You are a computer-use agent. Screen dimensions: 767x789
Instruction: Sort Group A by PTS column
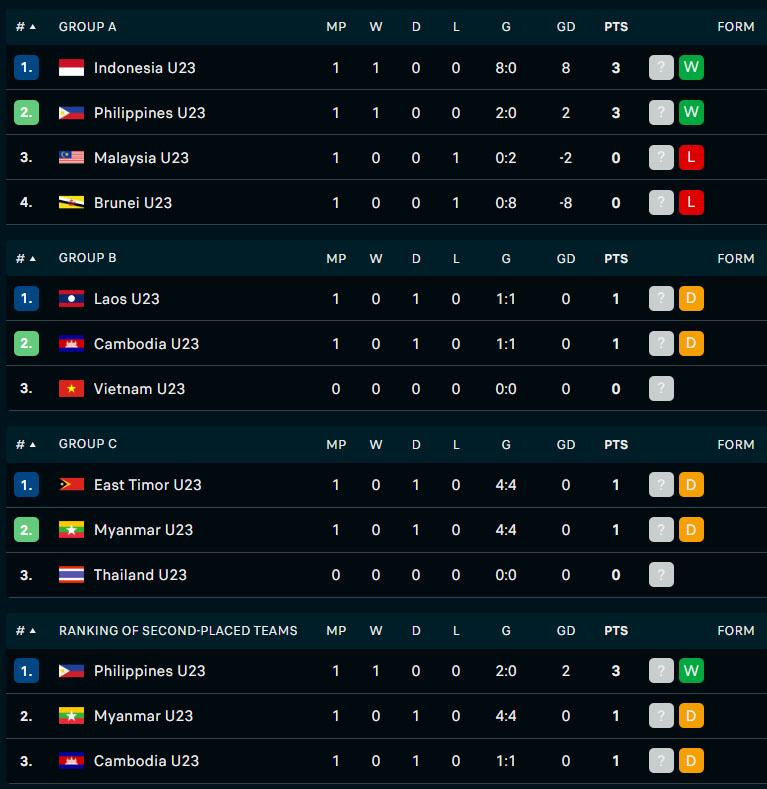[x=616, y=27]
